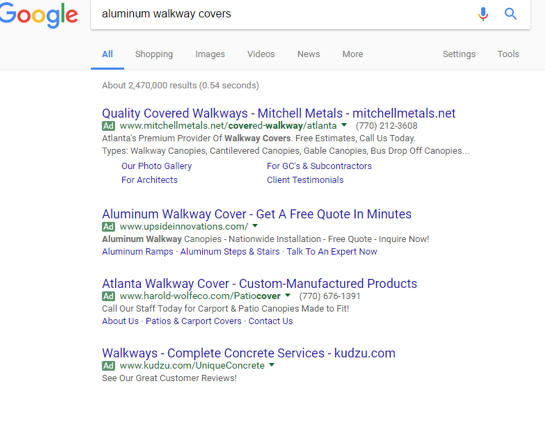The height and width of the screenshot is (422, 552).
Task: Click the Types: Walkway Canopies description line
Action: (286, 151)
